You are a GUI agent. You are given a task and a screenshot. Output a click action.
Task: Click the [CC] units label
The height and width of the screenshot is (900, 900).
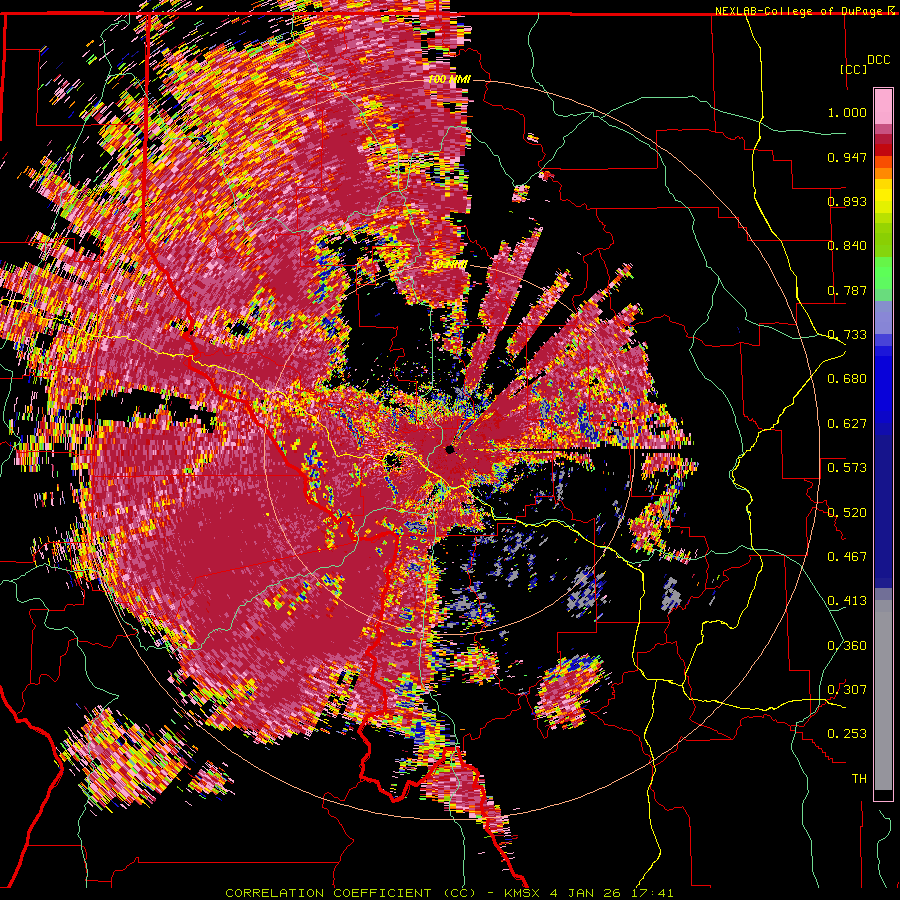tap(853, 69)
